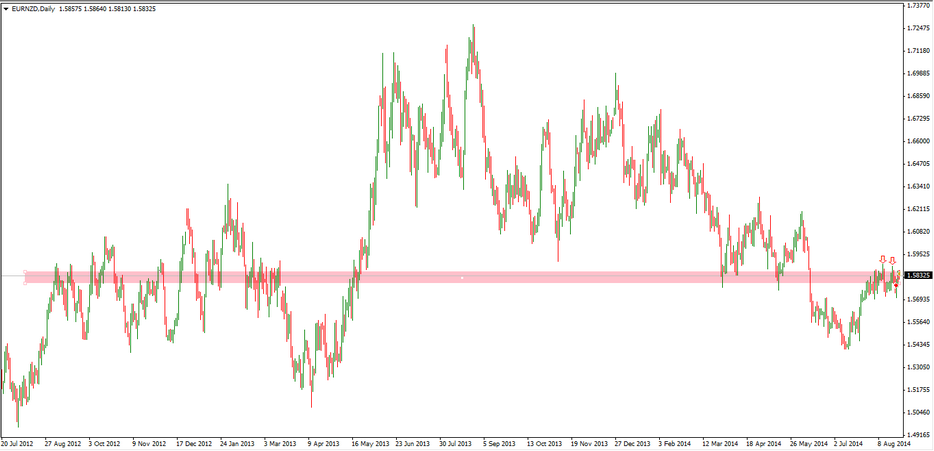Click the right red down-arrow marker
Viewport: 934px width, 451px height.
(x=893, y=262)
